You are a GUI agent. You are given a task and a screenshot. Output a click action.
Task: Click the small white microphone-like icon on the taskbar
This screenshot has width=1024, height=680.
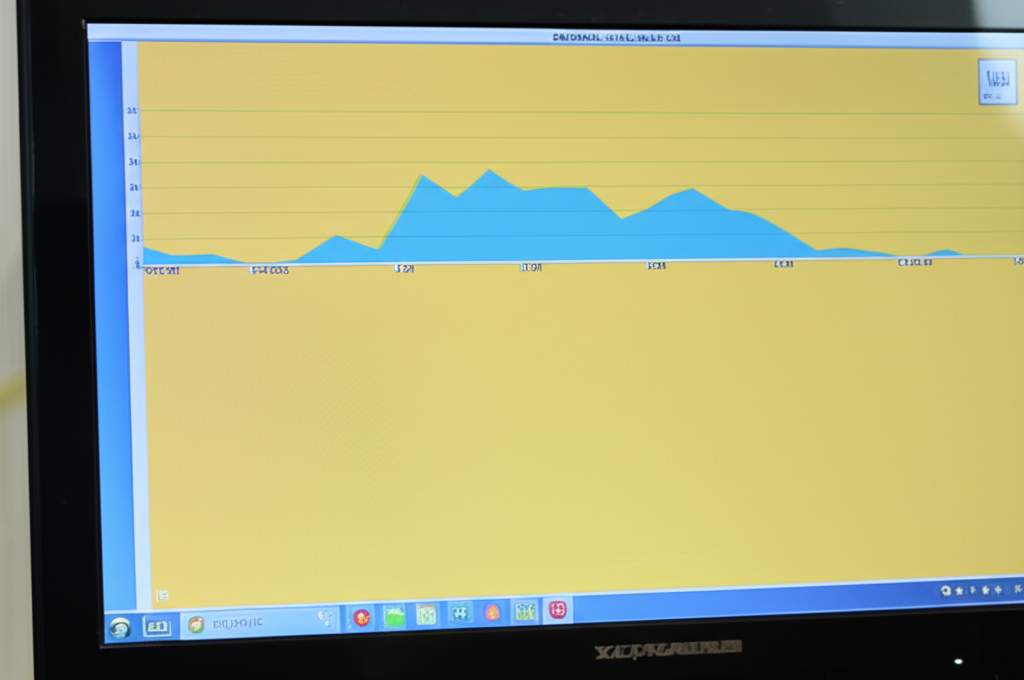(x=325, y=618)
